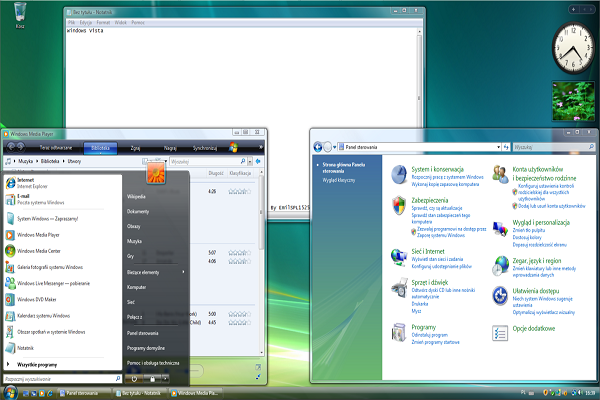
Task: Click the Start menu lock button
Action: tap(152, 379)
